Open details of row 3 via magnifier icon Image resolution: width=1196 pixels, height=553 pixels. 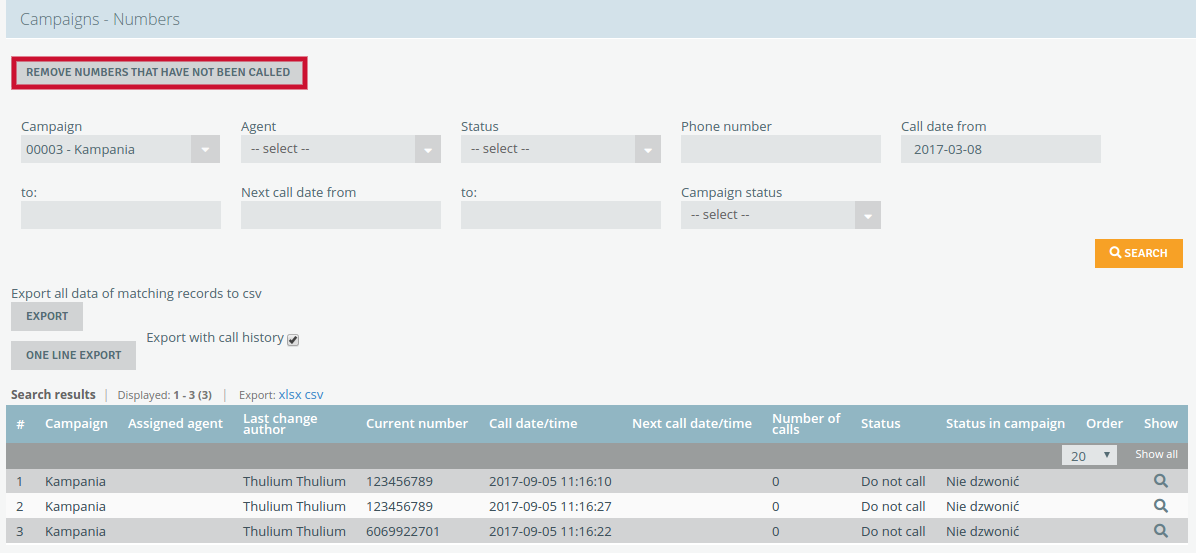coord(1160,531)
